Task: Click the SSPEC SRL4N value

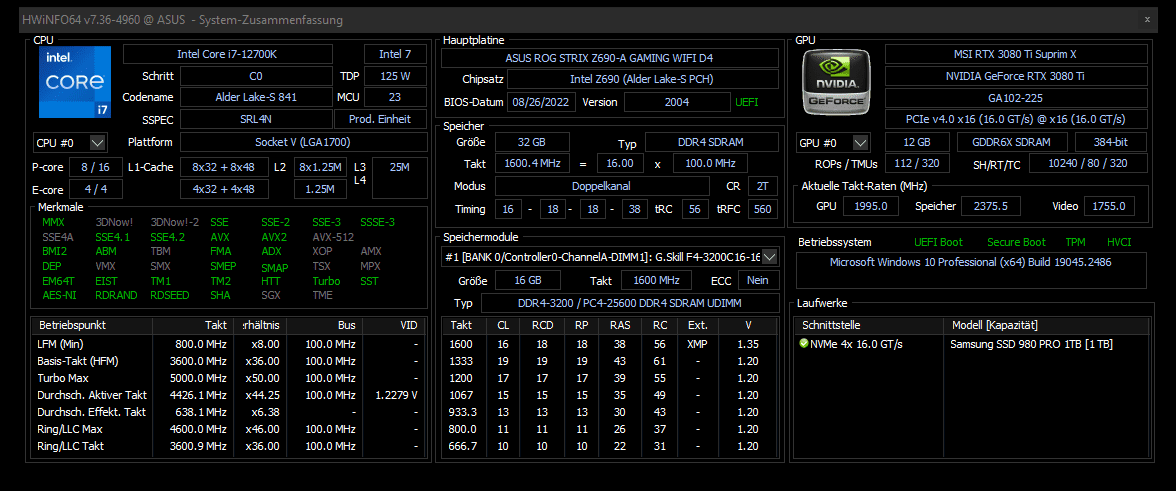Action: pos(256,119)
